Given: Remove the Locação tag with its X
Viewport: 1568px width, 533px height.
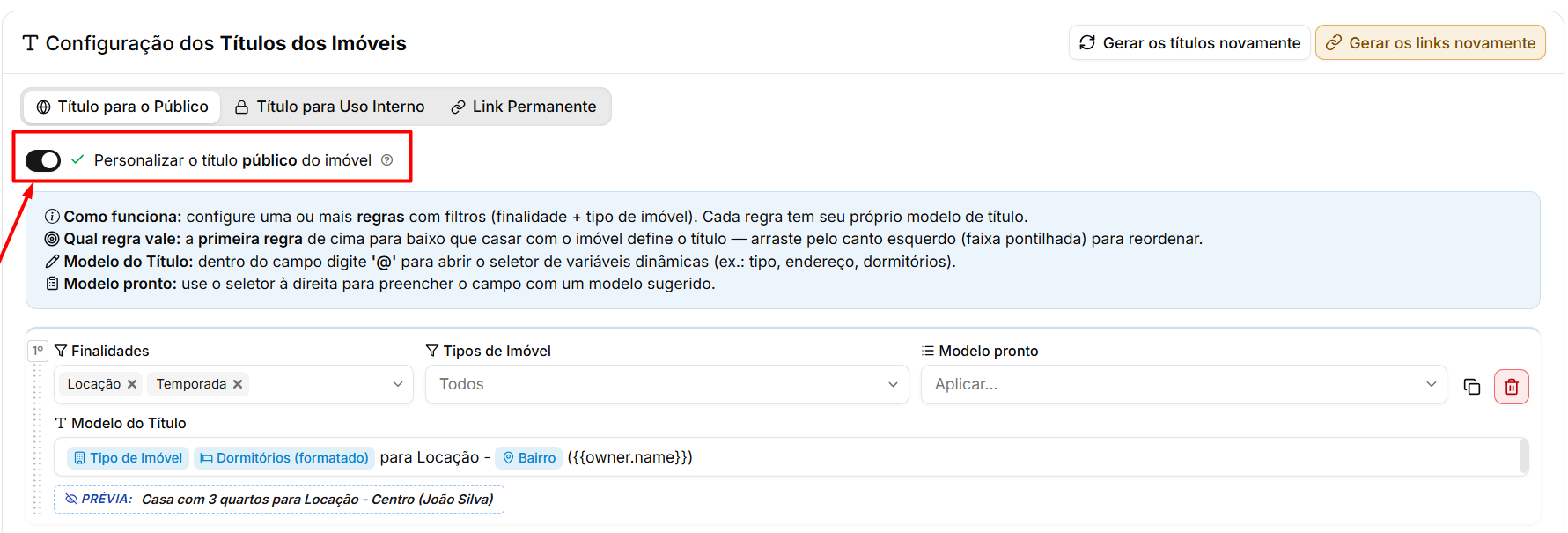Looking at the screenshot, I should [x=132, y=384].
